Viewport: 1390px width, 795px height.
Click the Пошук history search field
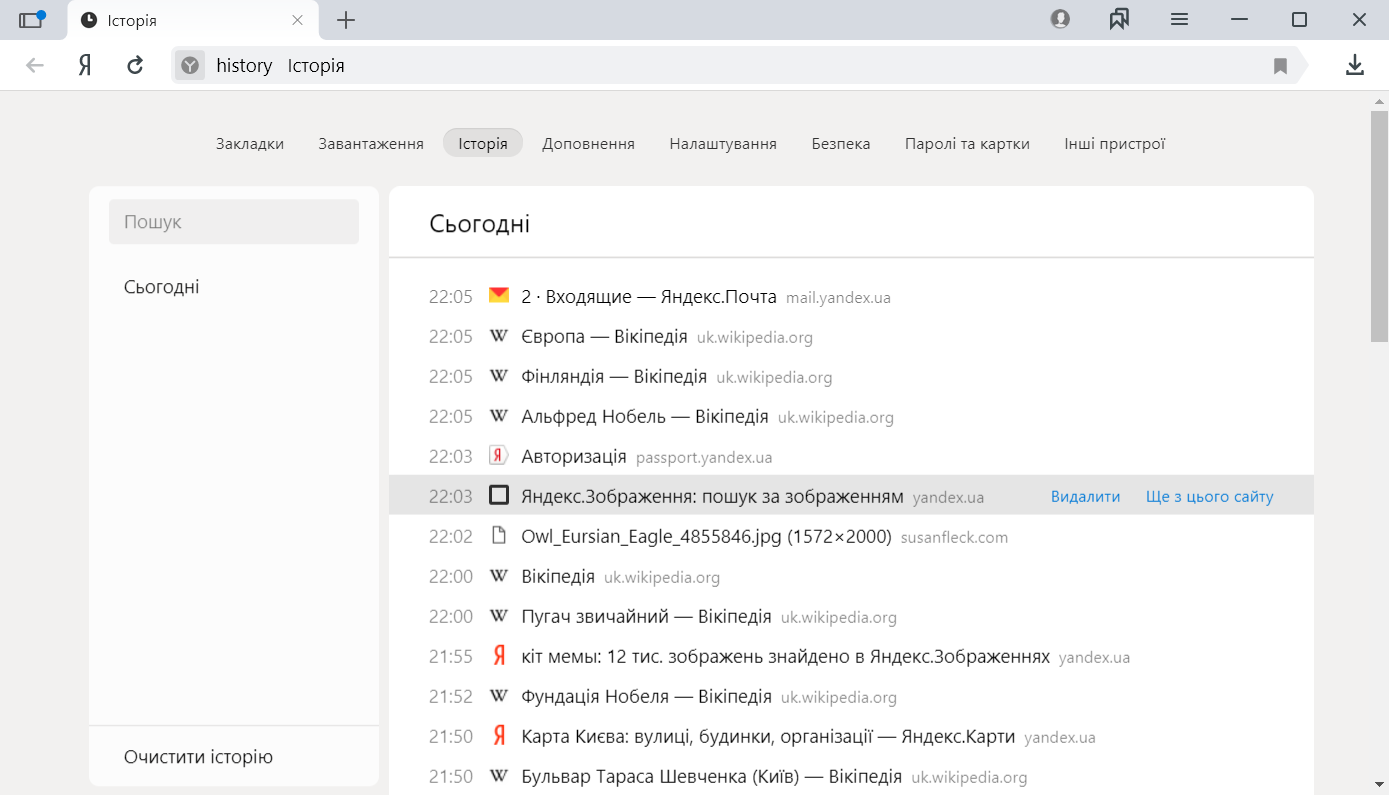coord(234,222)
